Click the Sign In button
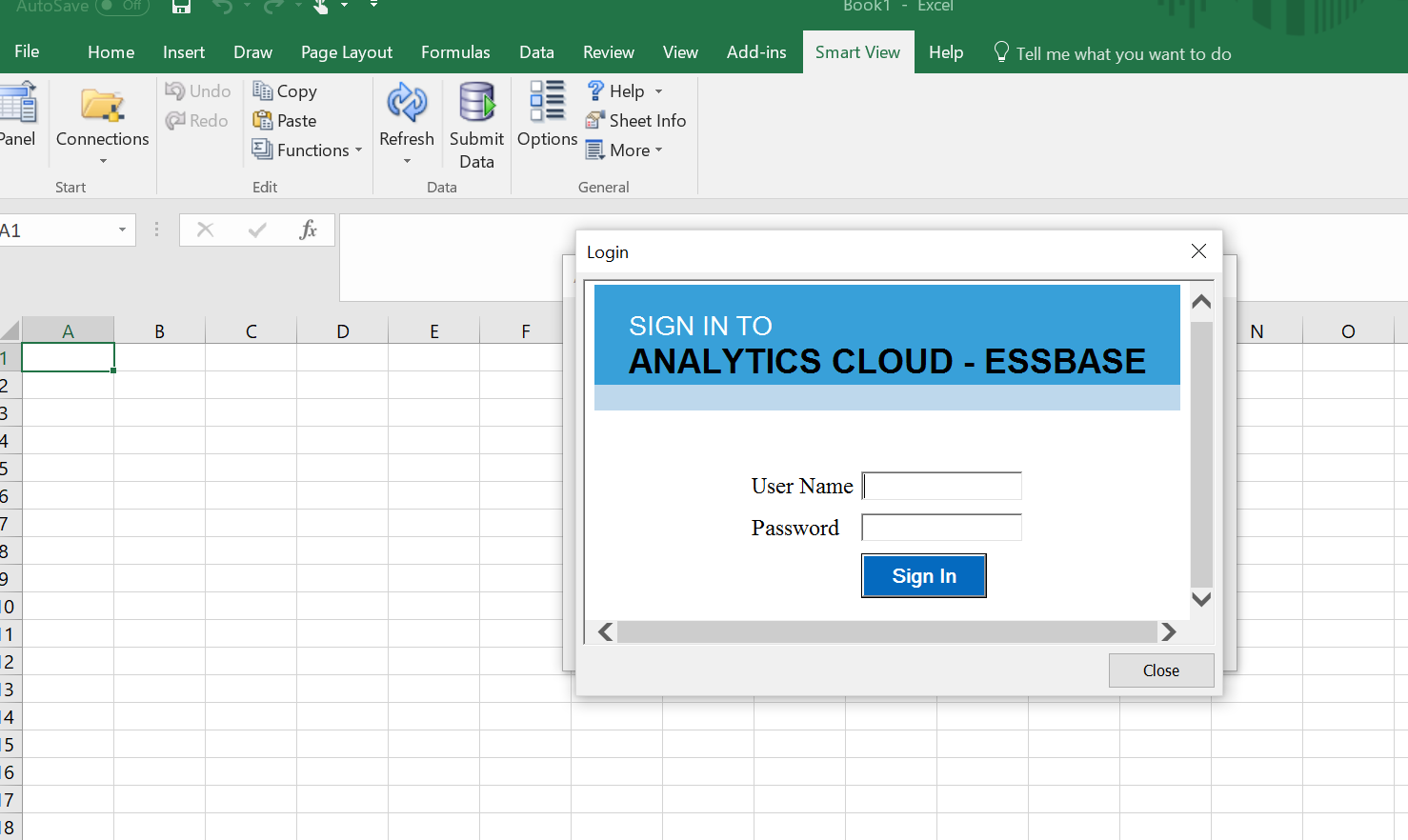Viewport: 1408px width, 840px height. pos(923,575)
